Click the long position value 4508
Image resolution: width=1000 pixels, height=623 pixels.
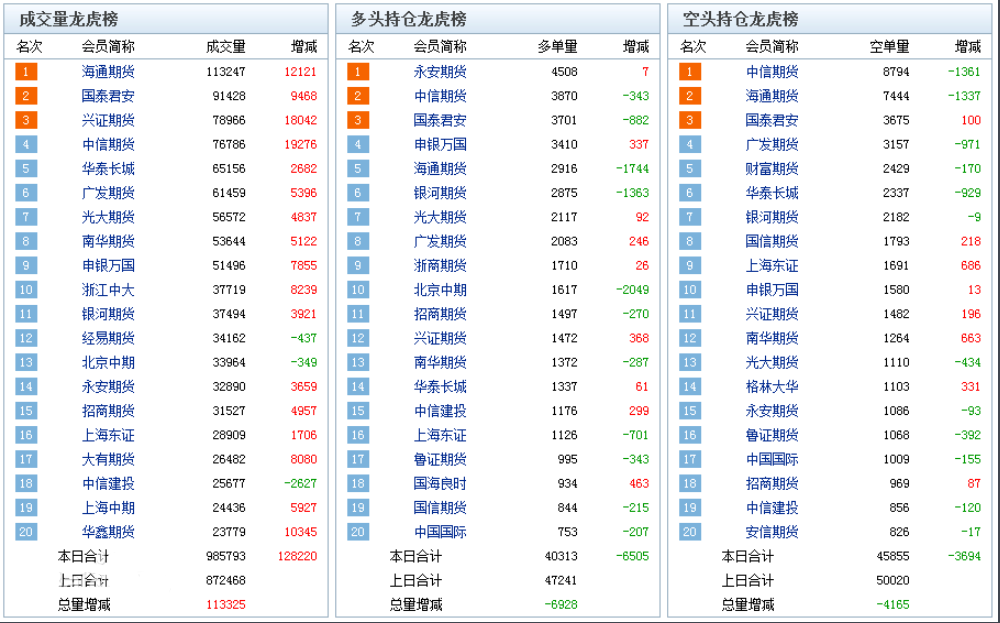click(564, 71)
